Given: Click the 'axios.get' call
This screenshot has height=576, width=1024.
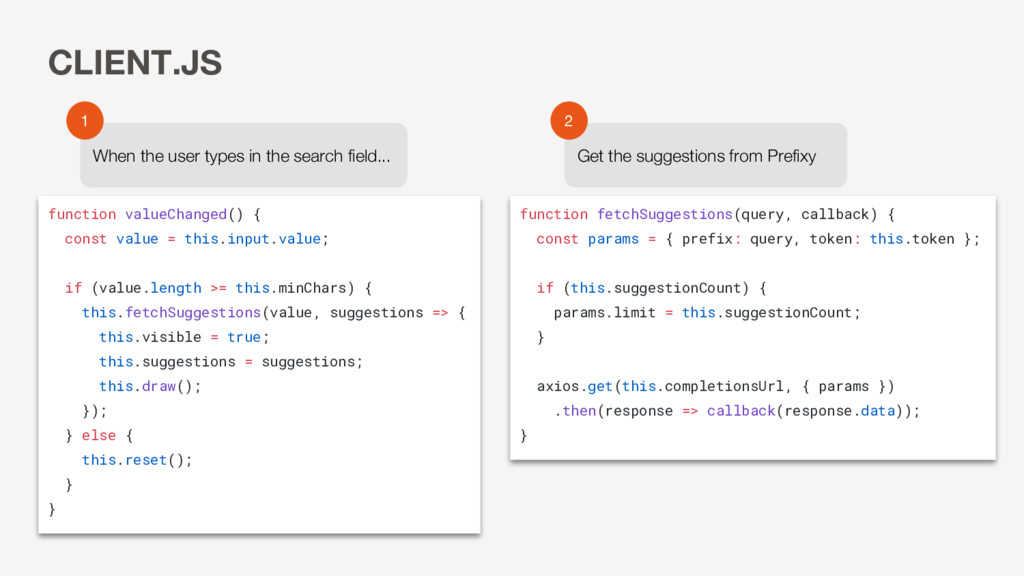Looking at the screenshot, I should coord(575,386).
